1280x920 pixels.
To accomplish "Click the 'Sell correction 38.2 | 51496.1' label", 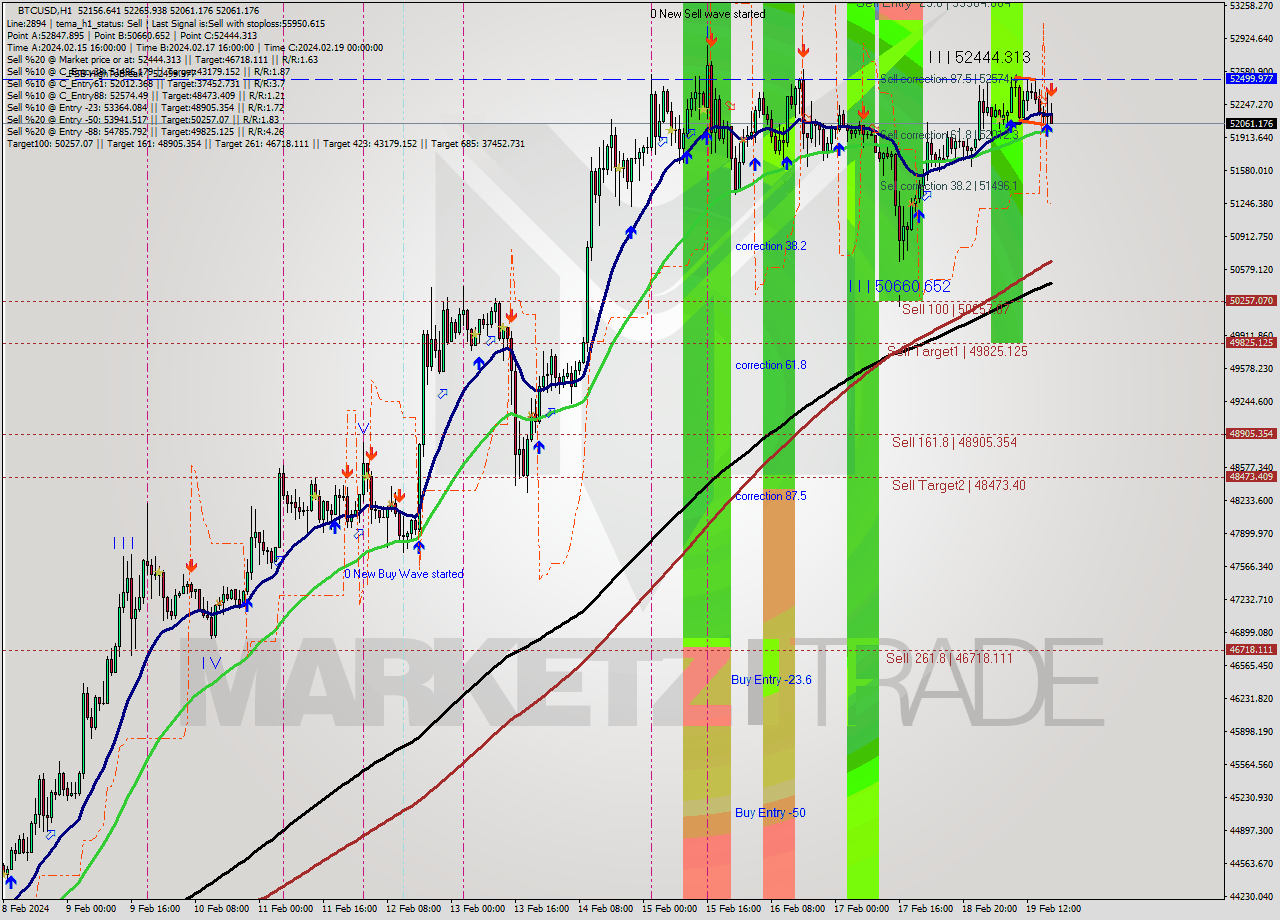I will (948, 186).
